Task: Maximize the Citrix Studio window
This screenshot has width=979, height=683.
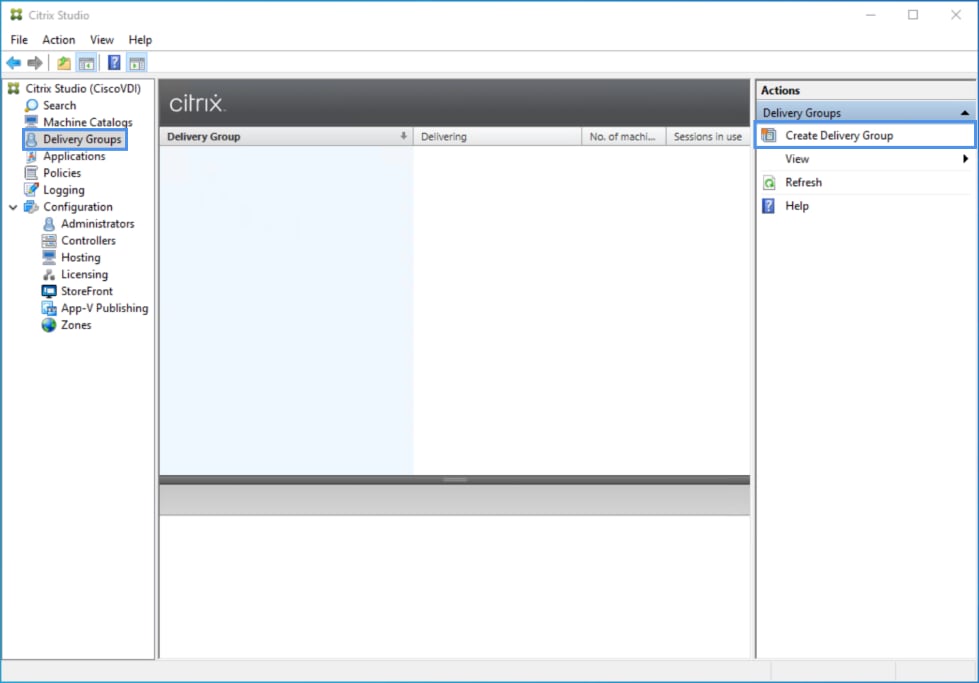Action: pyautogui.click(x=913, y=15)
